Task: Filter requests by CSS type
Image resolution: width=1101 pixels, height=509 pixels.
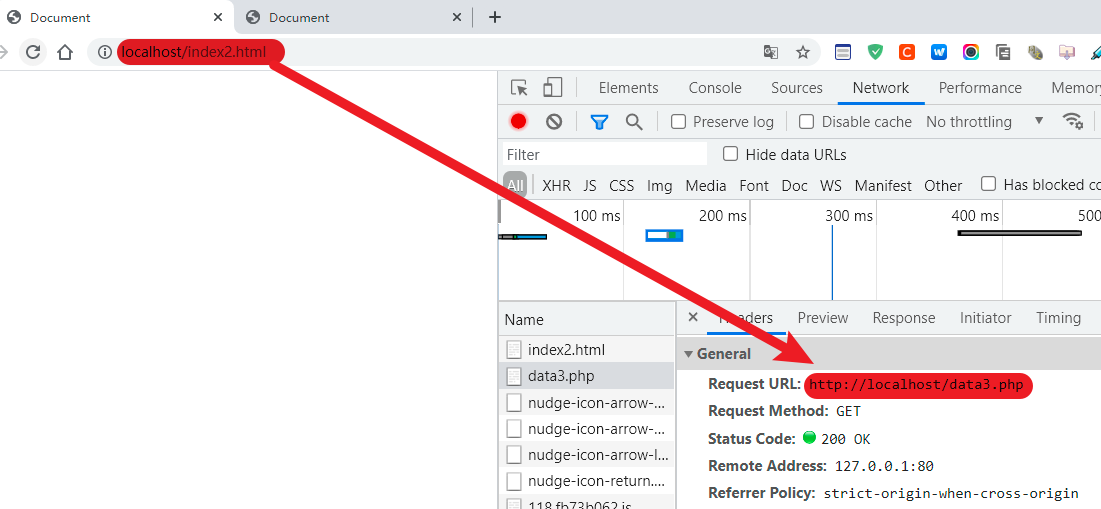Action: coord(621,185)
